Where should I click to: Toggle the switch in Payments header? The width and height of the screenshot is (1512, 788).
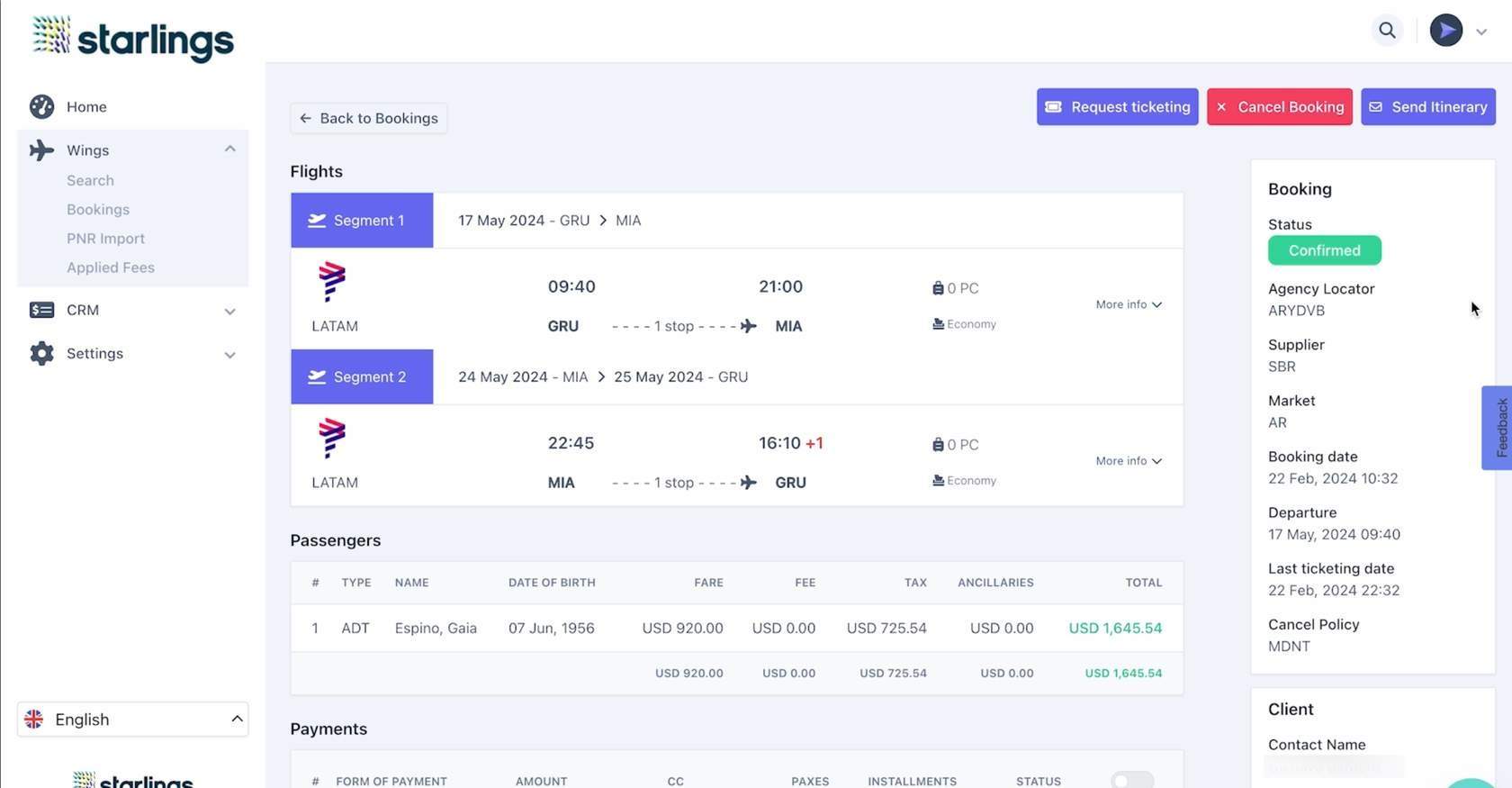click(x=1131, y=781)
